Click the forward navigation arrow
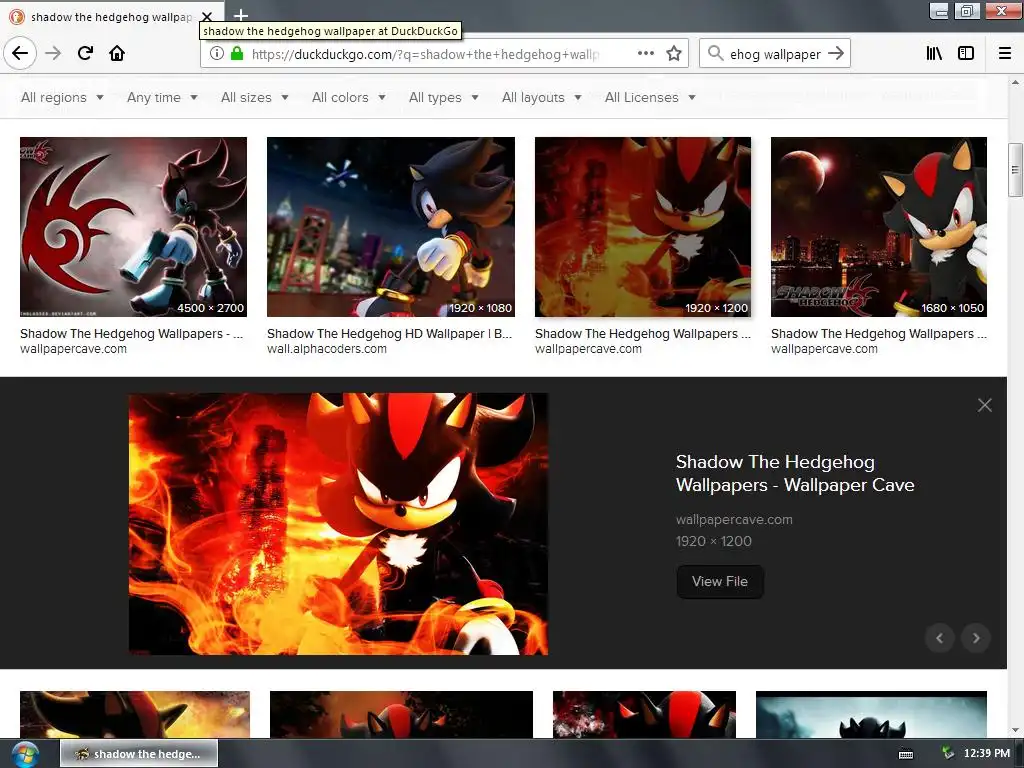 pyautogui.click(x=54, y=53)
